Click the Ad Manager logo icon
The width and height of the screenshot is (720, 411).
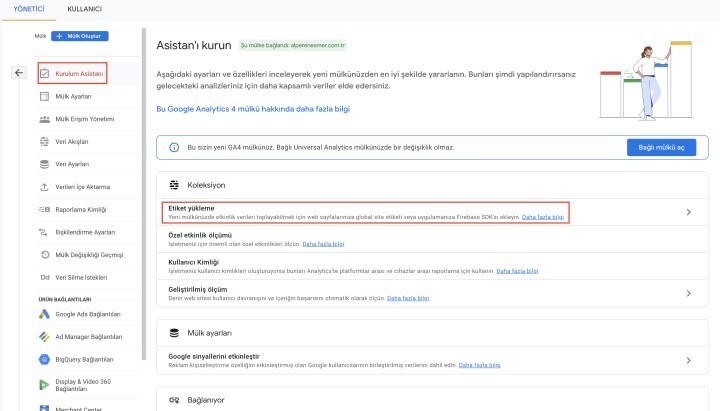(x=44, y=337)
